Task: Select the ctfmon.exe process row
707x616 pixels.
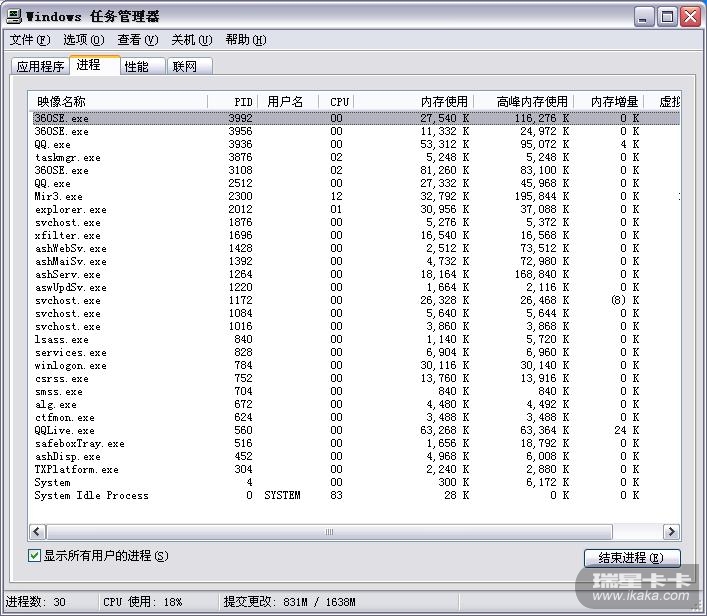Action: coord(354,418)
